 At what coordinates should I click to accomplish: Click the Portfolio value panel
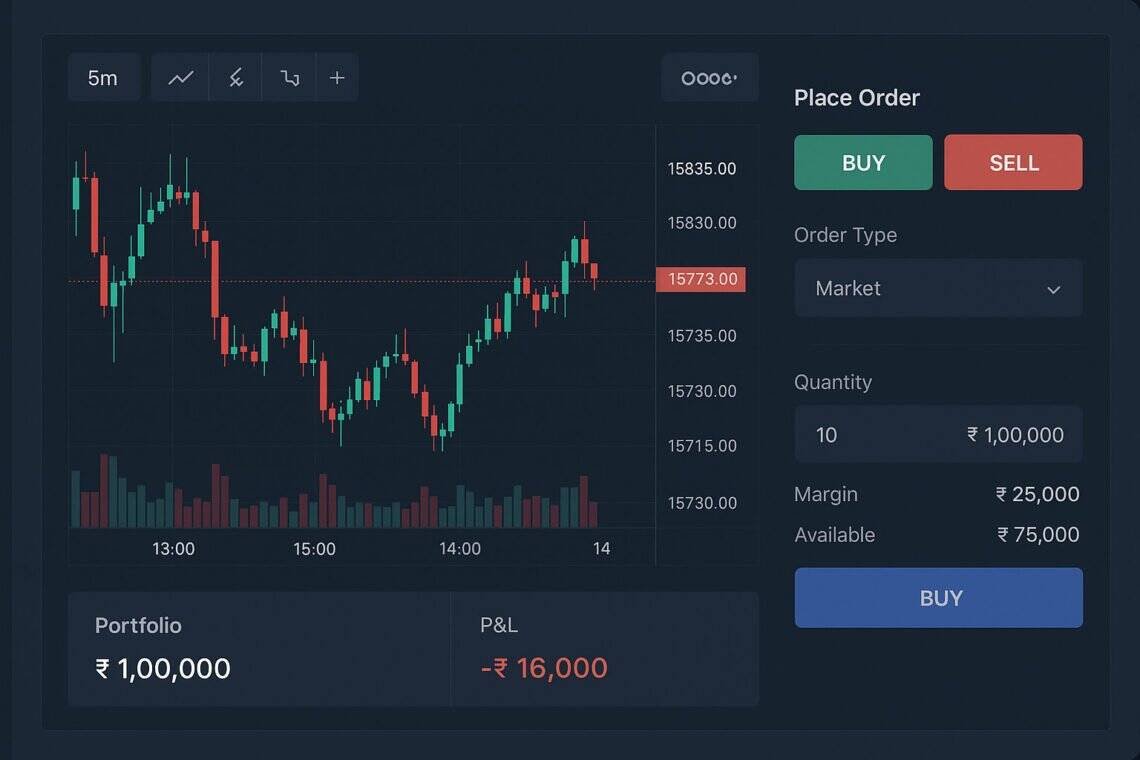pyautogui.click(x=259, y=649)
